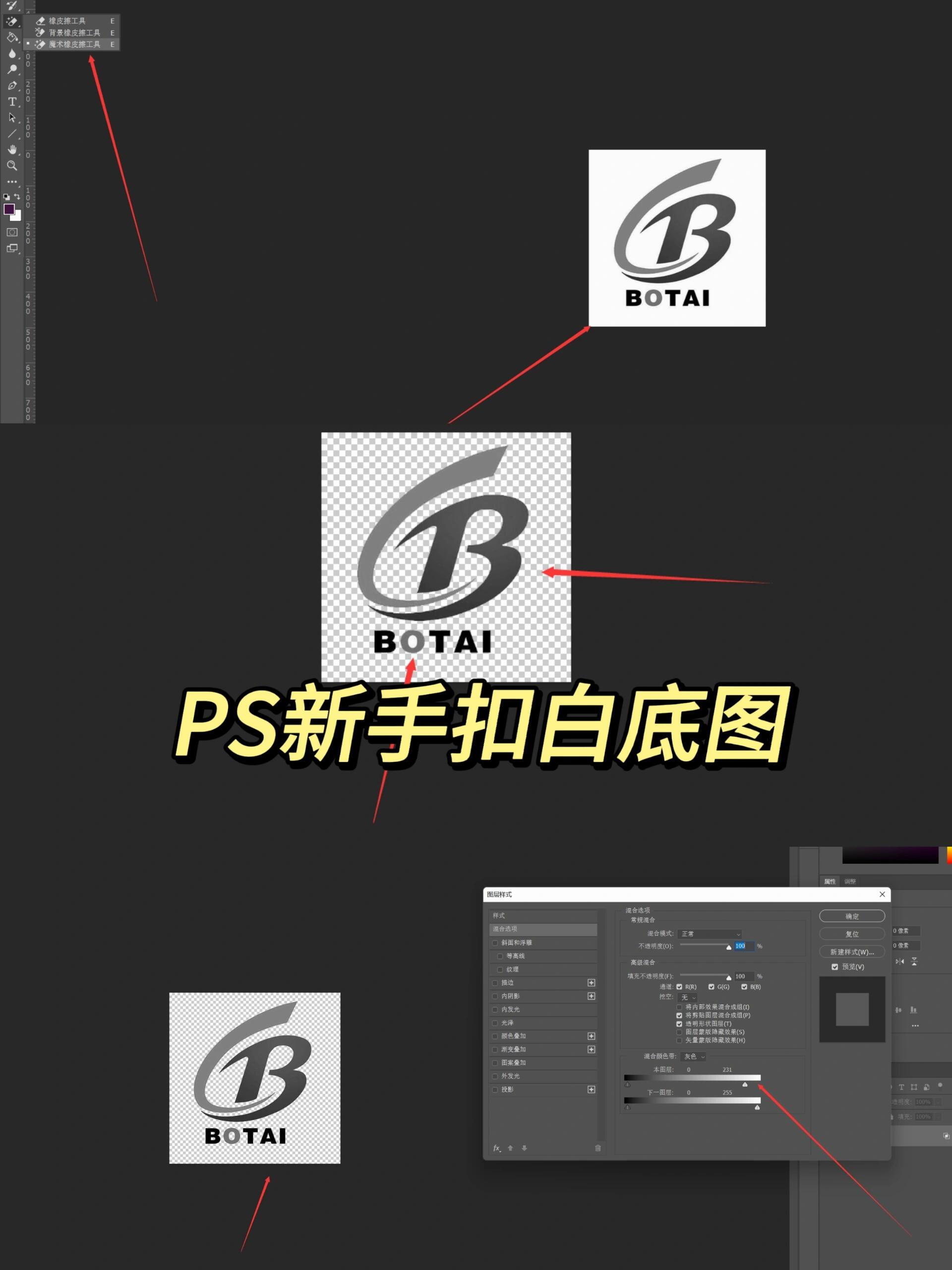Add another 描边 effect with plus
Image resolution: width=952 pixels, height=1270 pixels.
(x=591, y=982)
